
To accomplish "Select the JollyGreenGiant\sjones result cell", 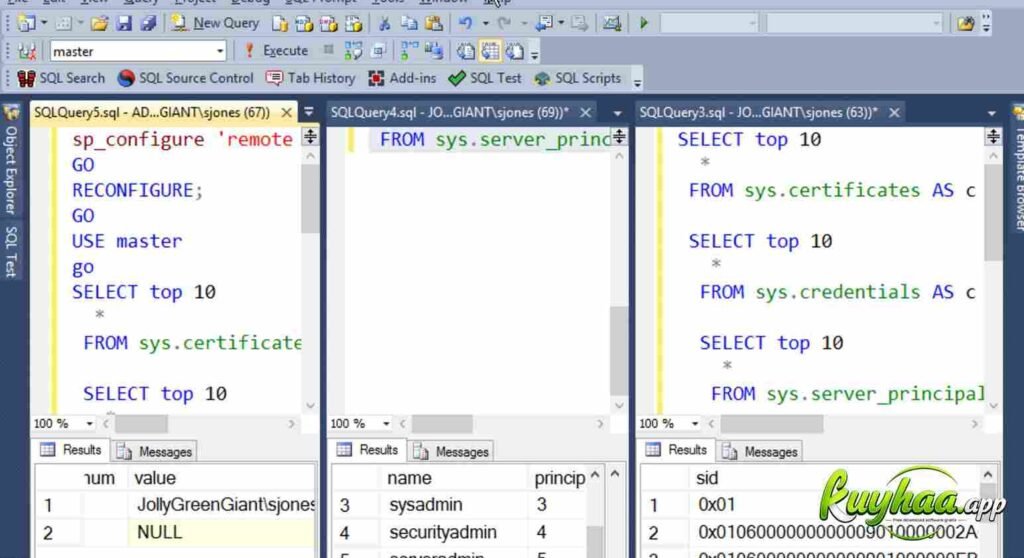I will click(222, 504).
